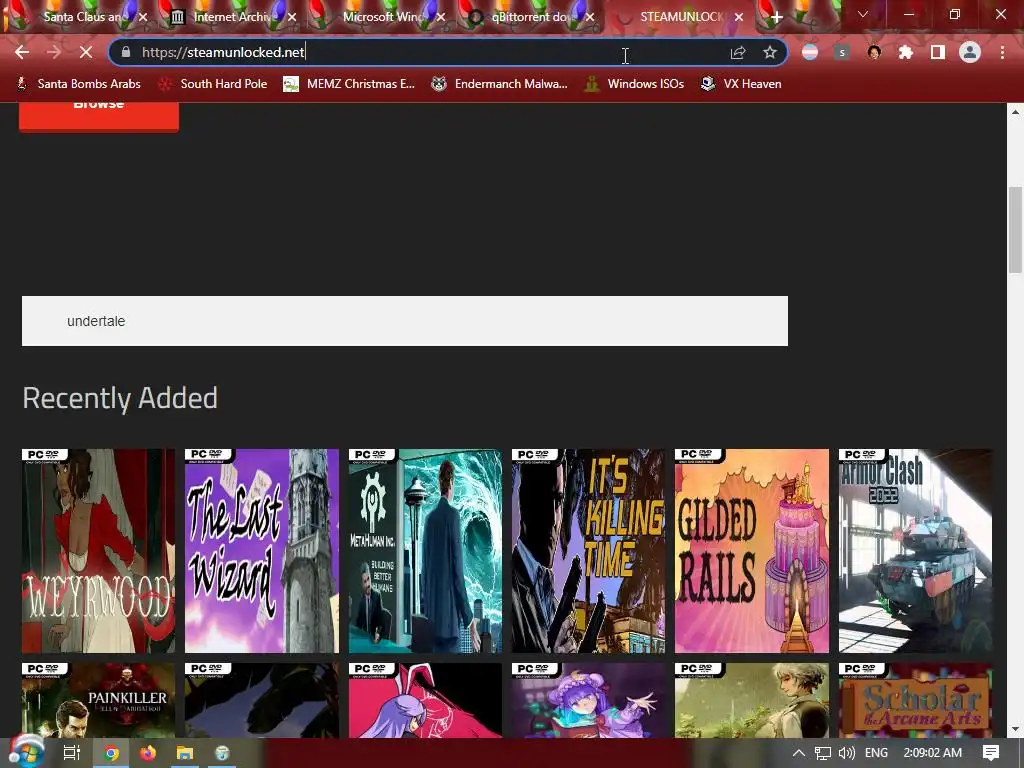Screen dimensions: 1024x768
Task: Open the Windows ISOs bookmark
Action: 634,84
